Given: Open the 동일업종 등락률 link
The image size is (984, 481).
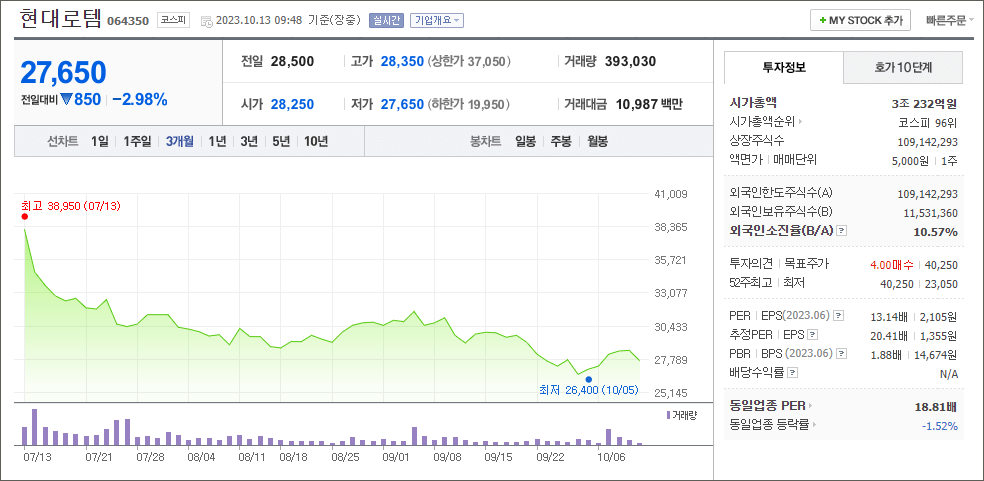Looking at the screenshot, I should point(775,425).
